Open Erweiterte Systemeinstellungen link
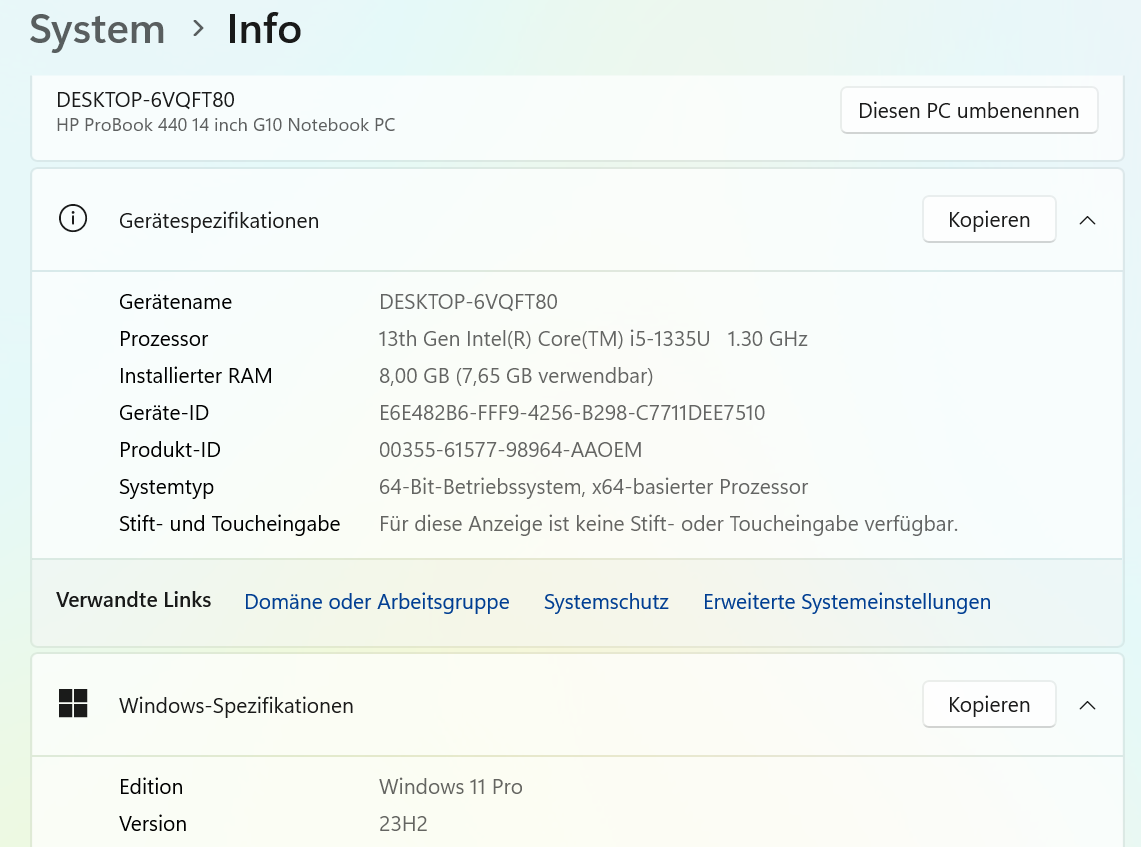 [847, 602]
